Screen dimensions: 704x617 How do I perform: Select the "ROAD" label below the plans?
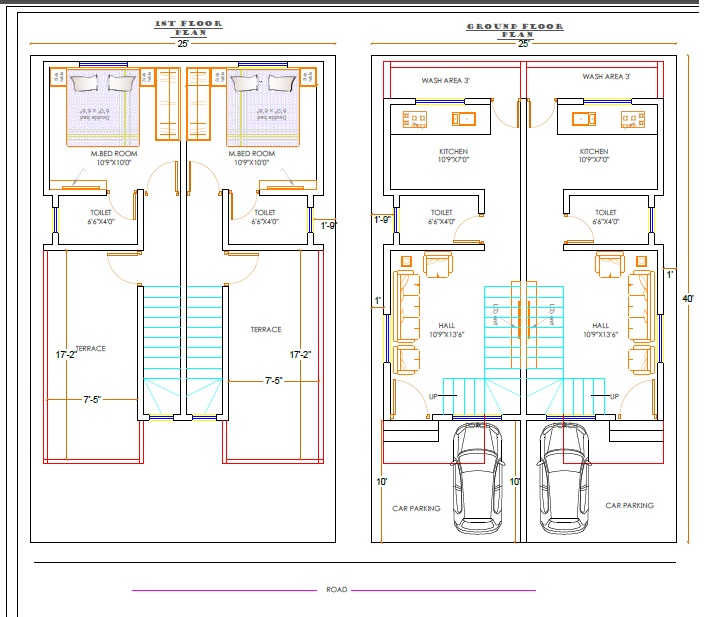click(x=337, y=590)
